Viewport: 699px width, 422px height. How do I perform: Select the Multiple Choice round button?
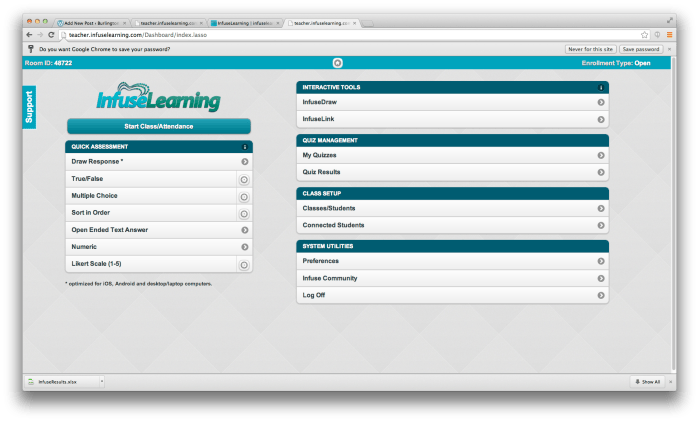coord(244,196)
